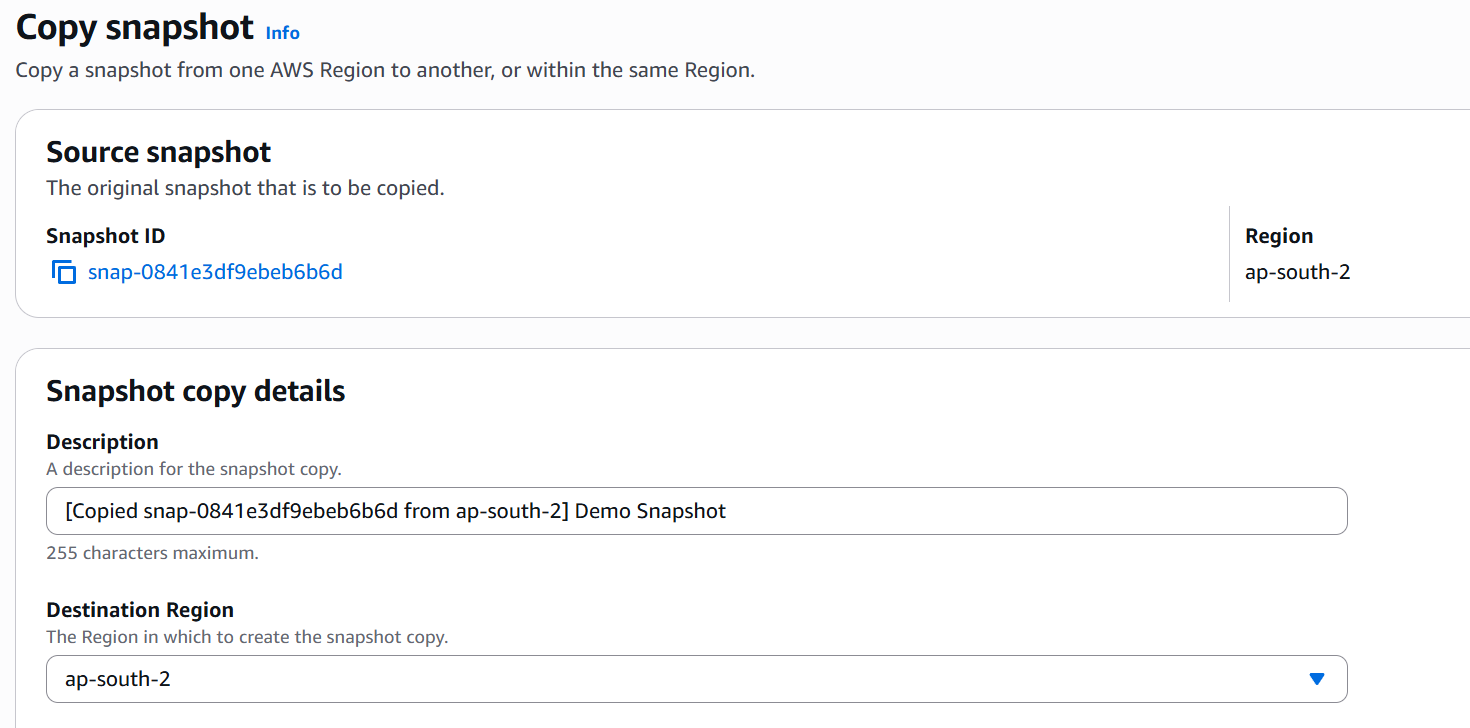Screen dimensions: 1470x728
Task: Click 'The Region in which to create' helper text
Action: tap(247, 637)
